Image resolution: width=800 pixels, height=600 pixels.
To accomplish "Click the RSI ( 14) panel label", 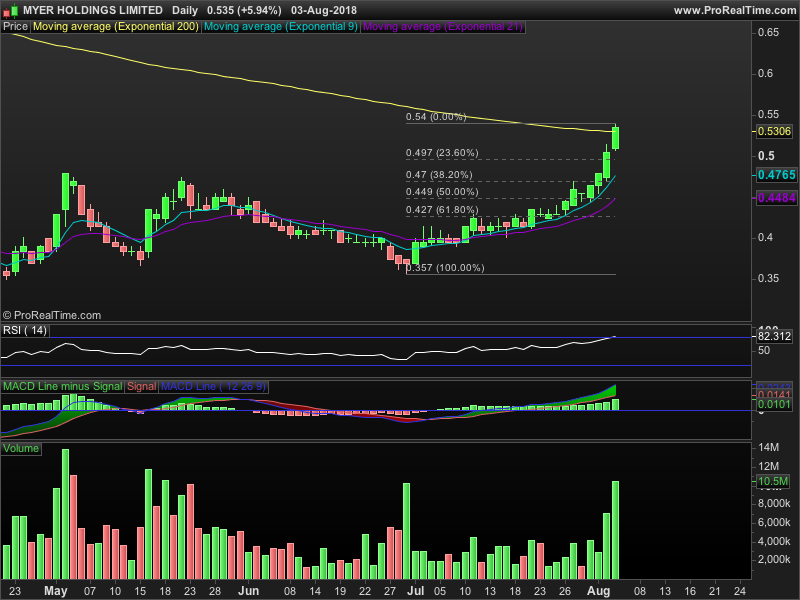I will click(25, 330).
